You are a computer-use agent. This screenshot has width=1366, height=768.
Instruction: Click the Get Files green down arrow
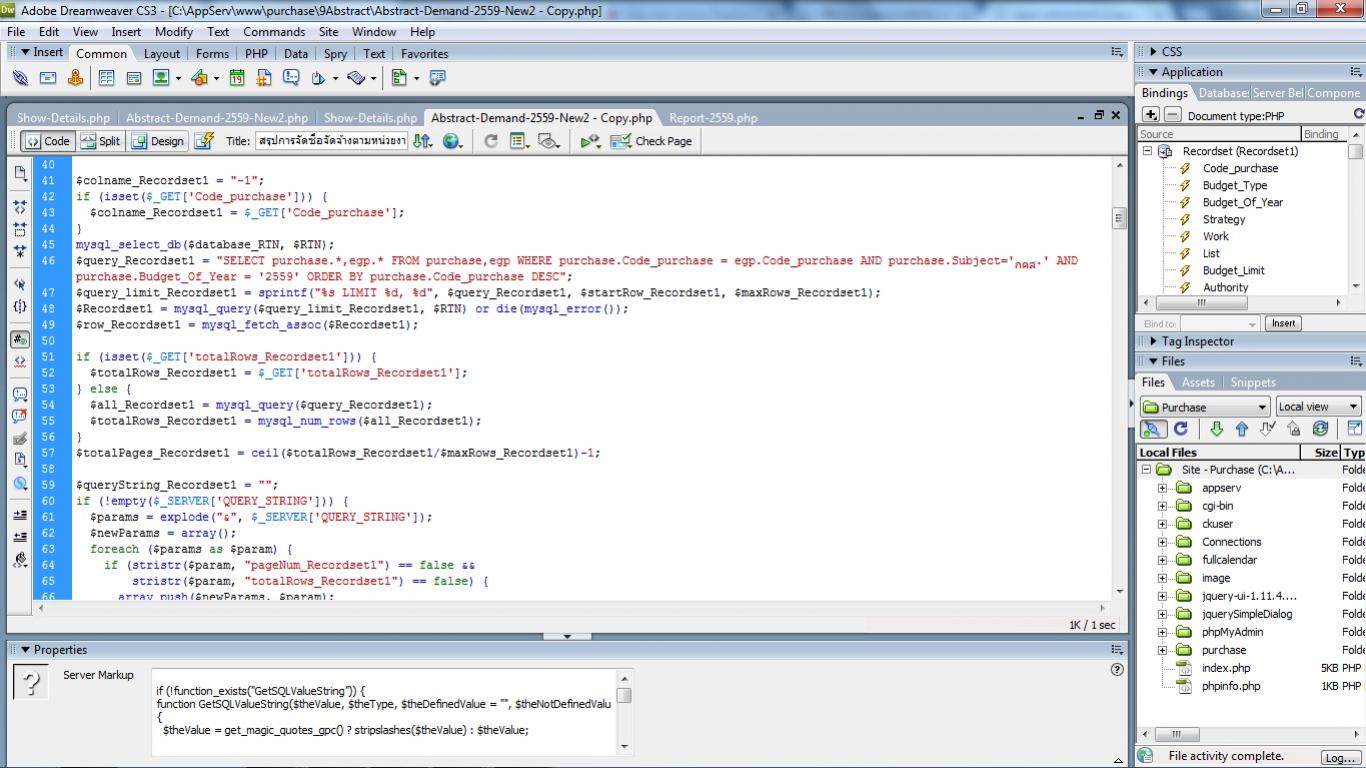(x=1216, y=428)
